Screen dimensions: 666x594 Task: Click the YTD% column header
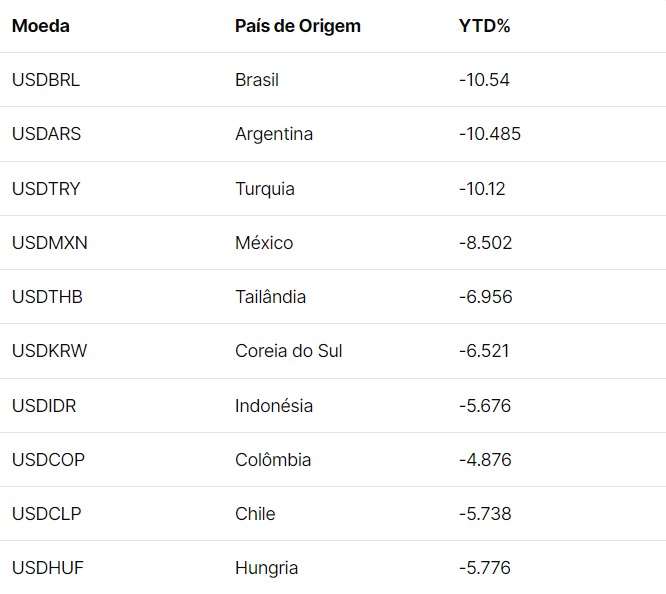click(x=484, y=26)
